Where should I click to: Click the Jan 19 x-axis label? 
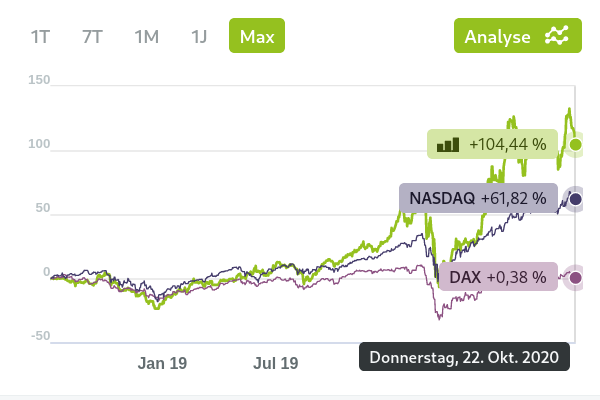pos(162,363)
